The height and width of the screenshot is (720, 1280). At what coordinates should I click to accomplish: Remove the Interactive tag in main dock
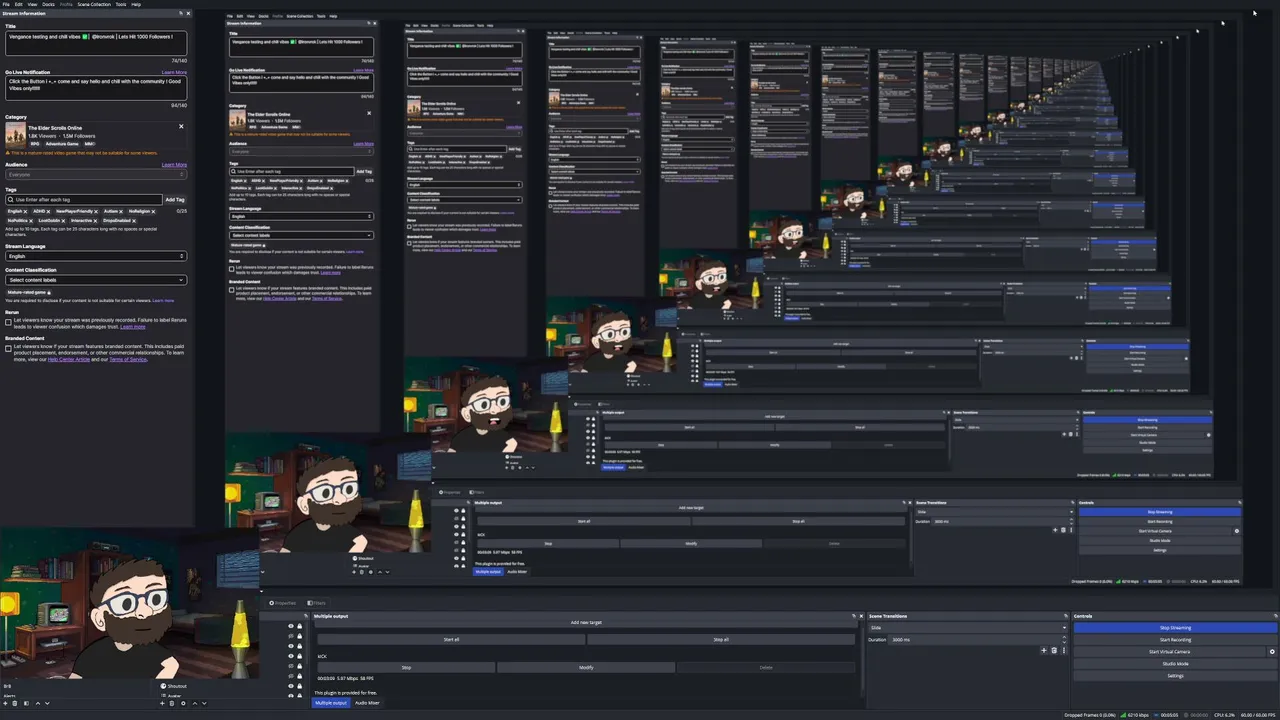[95, 221]
